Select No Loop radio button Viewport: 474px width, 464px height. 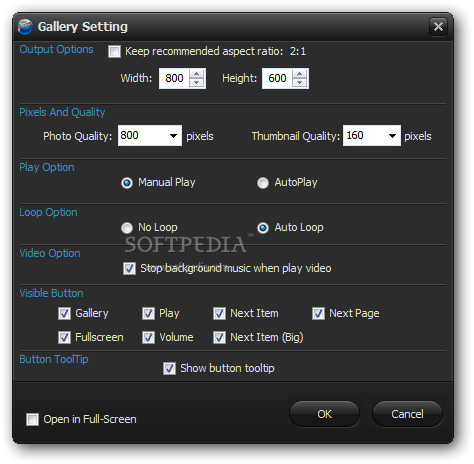[x=127, y=228]
